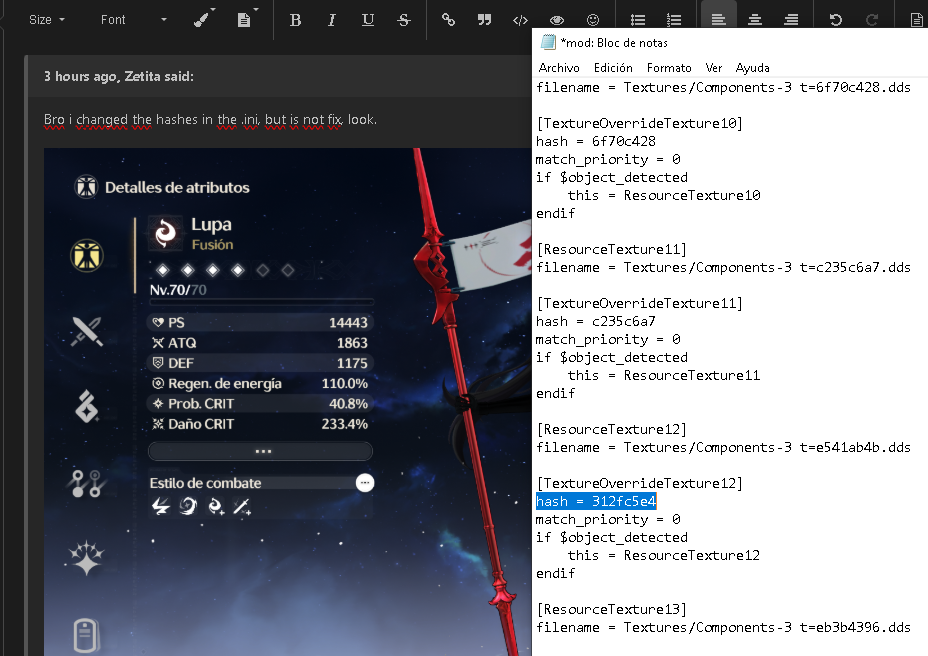The image size is (928, 656).
Task: Click the quoted post text 'Bro i changed the hashes'
Action: point(210,120)
